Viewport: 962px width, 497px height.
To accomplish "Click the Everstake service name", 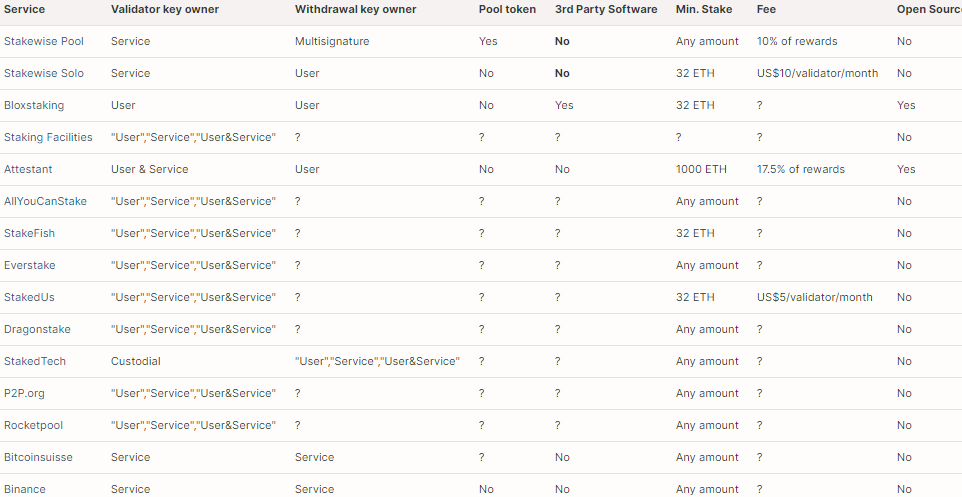I will click(x=29, y=265).
